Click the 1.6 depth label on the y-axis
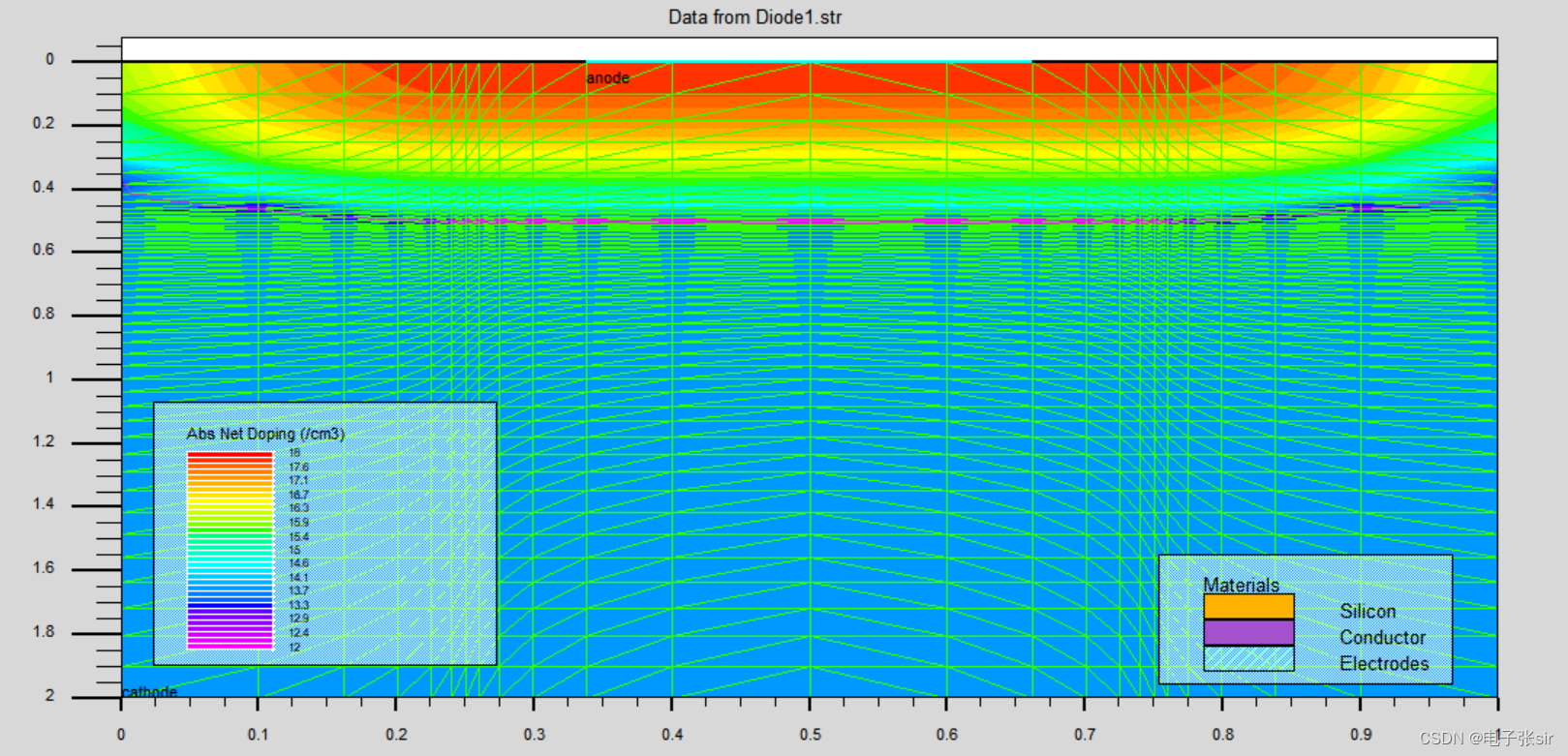Screen dimensions: 1568x756 [44, 568]
